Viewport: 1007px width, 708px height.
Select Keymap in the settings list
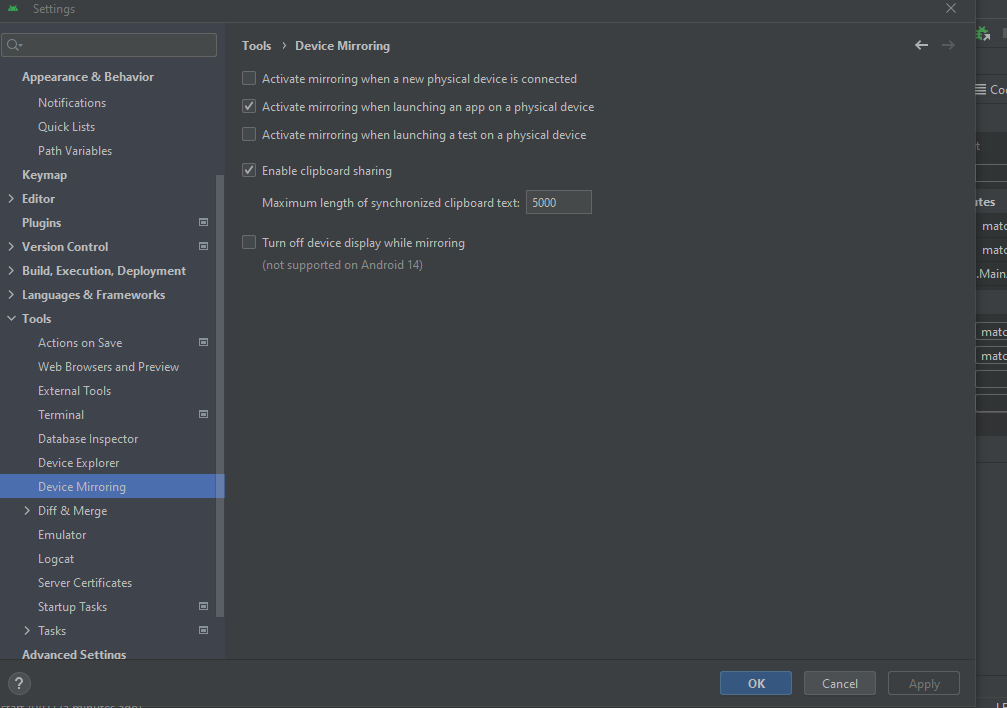pos(44,175)
